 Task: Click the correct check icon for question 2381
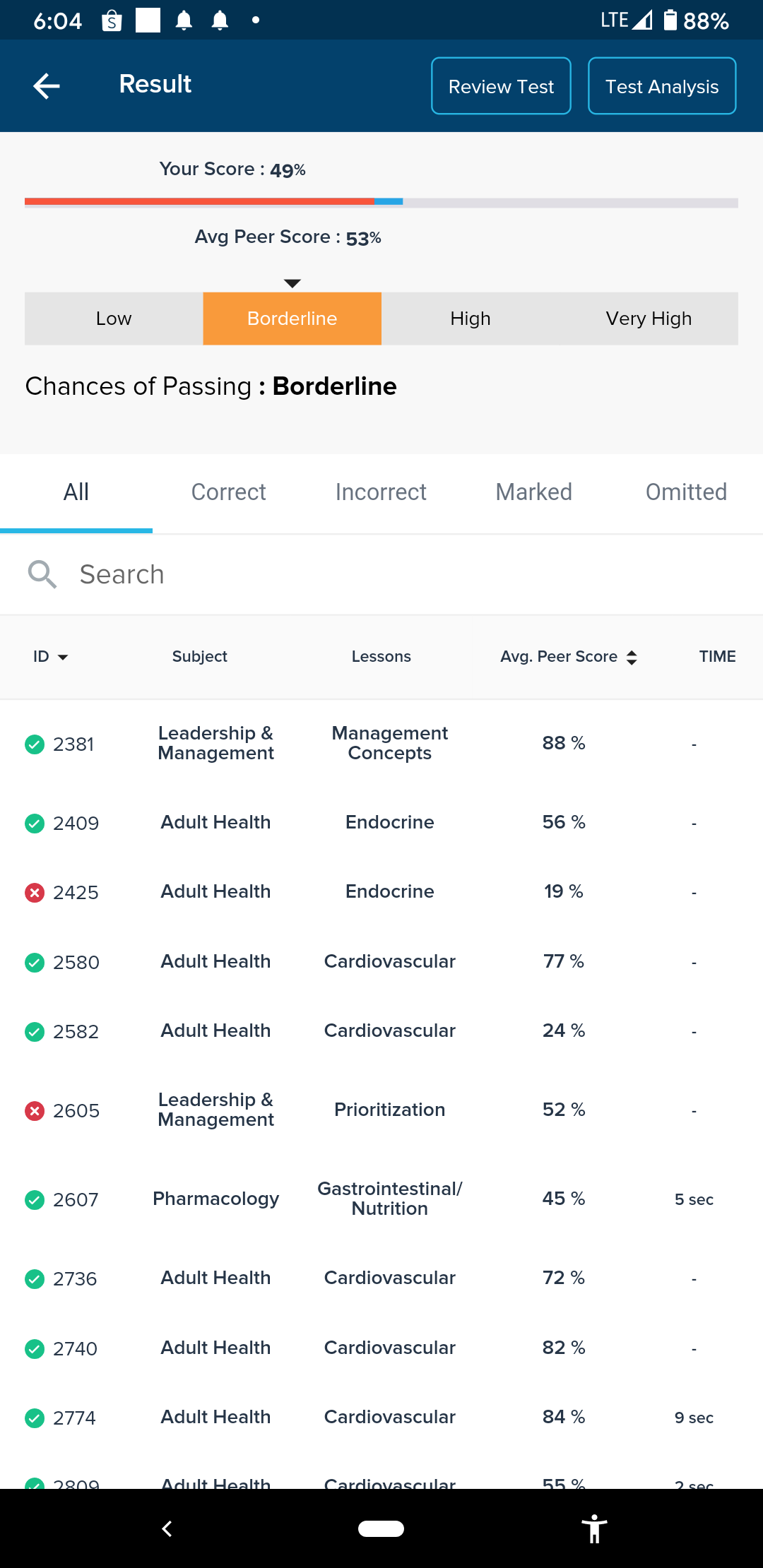(x=35, y=744)
